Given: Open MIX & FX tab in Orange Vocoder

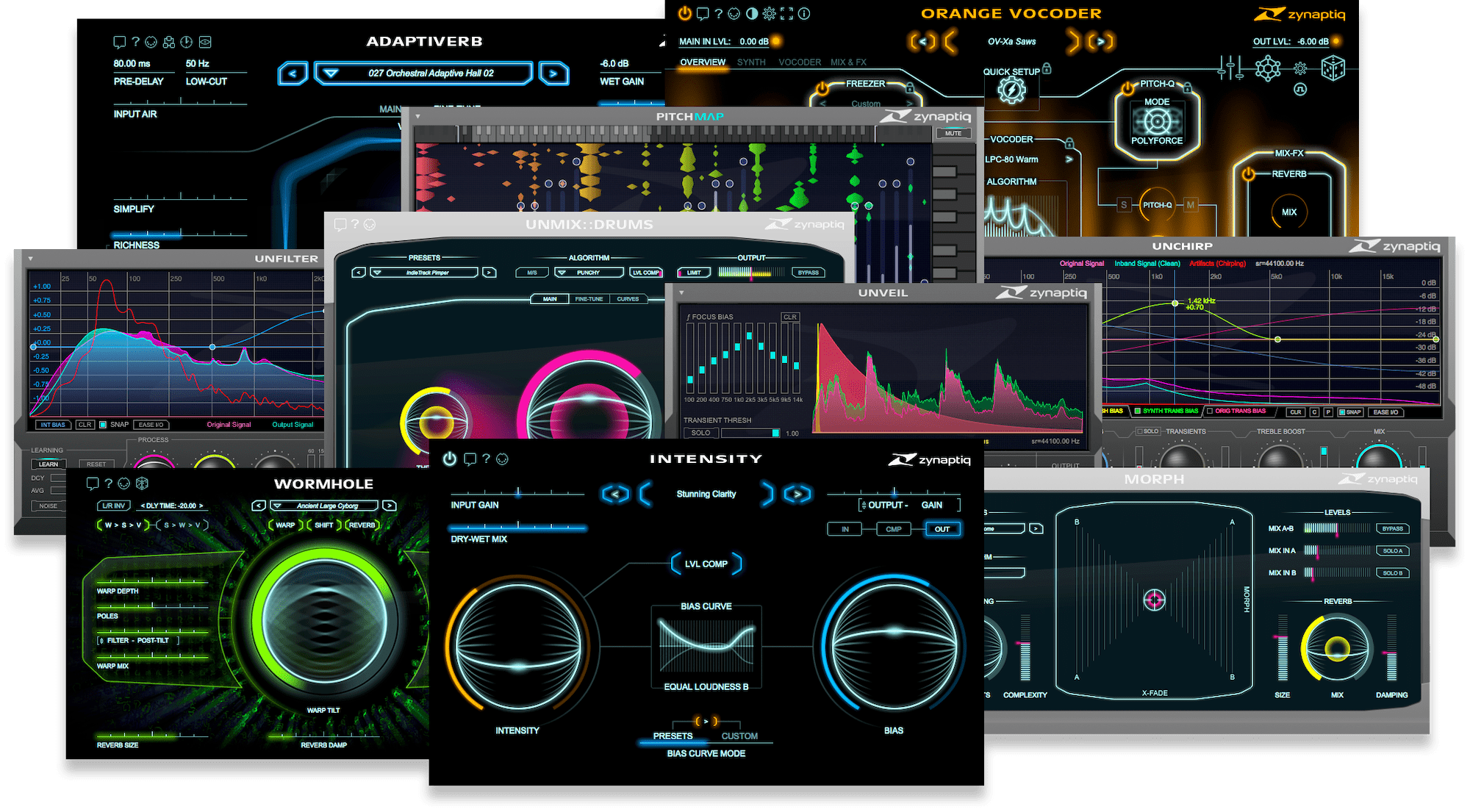Looking at the screenshot, I should click(x=848, y=62).
